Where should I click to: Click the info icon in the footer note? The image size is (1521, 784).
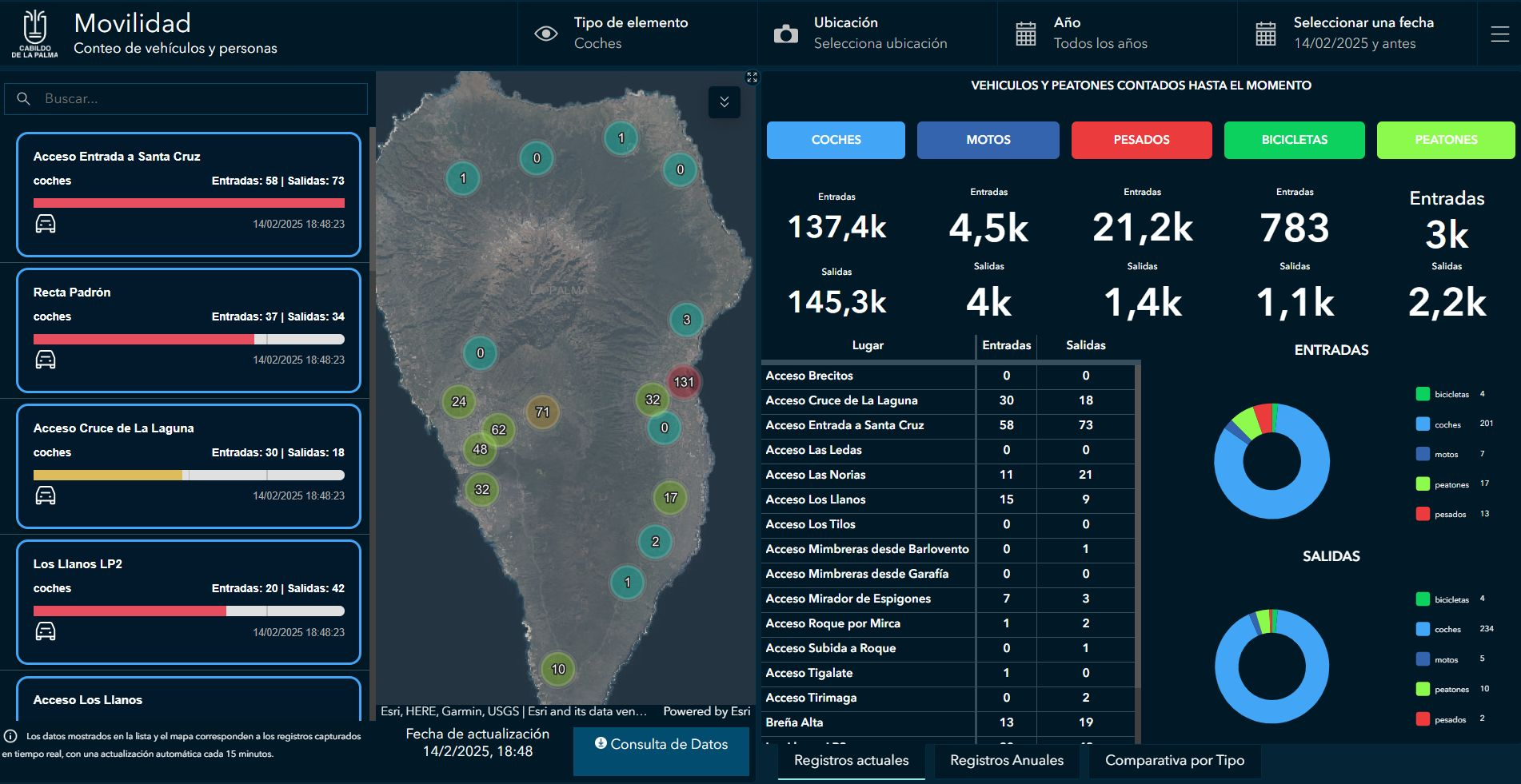click(x=11, y=736)
